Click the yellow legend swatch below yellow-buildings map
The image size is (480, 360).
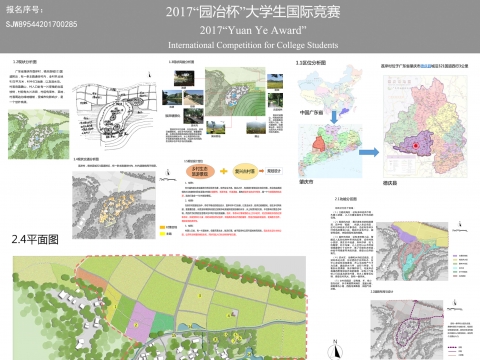(162, 234)
